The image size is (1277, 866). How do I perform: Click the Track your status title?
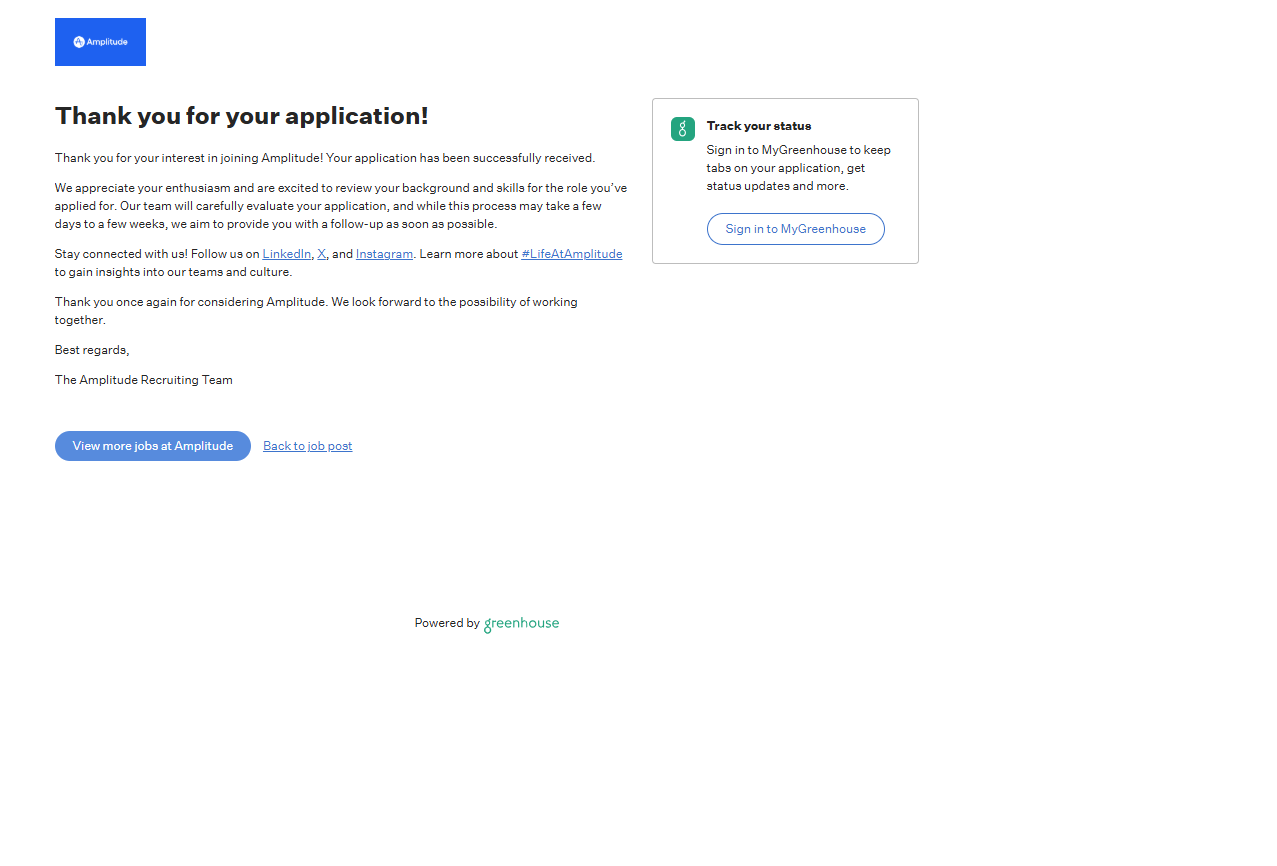click(x=758, y=126)
